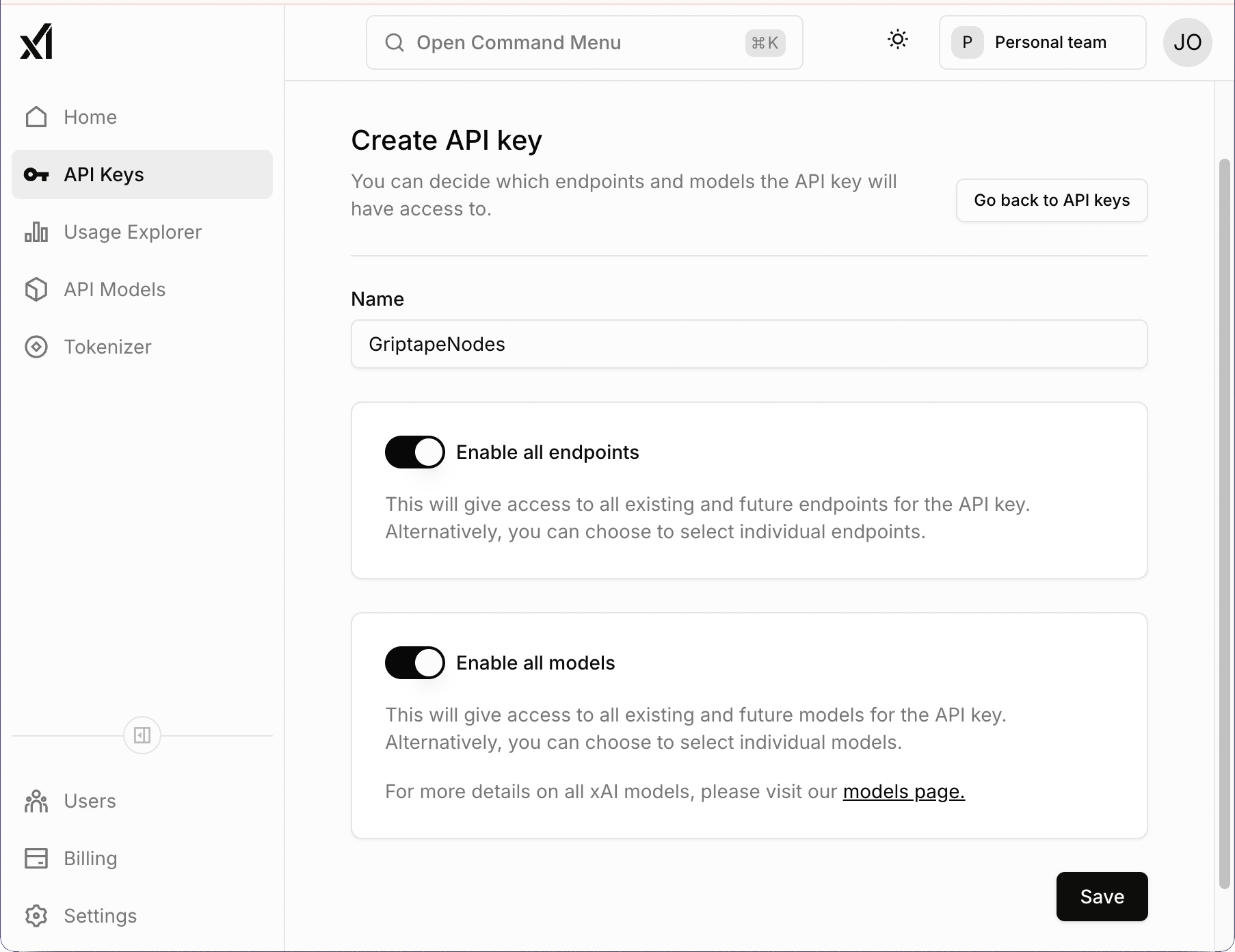Save the new API key
This screenshot has width=1235, height=952.
[1102, 897]
